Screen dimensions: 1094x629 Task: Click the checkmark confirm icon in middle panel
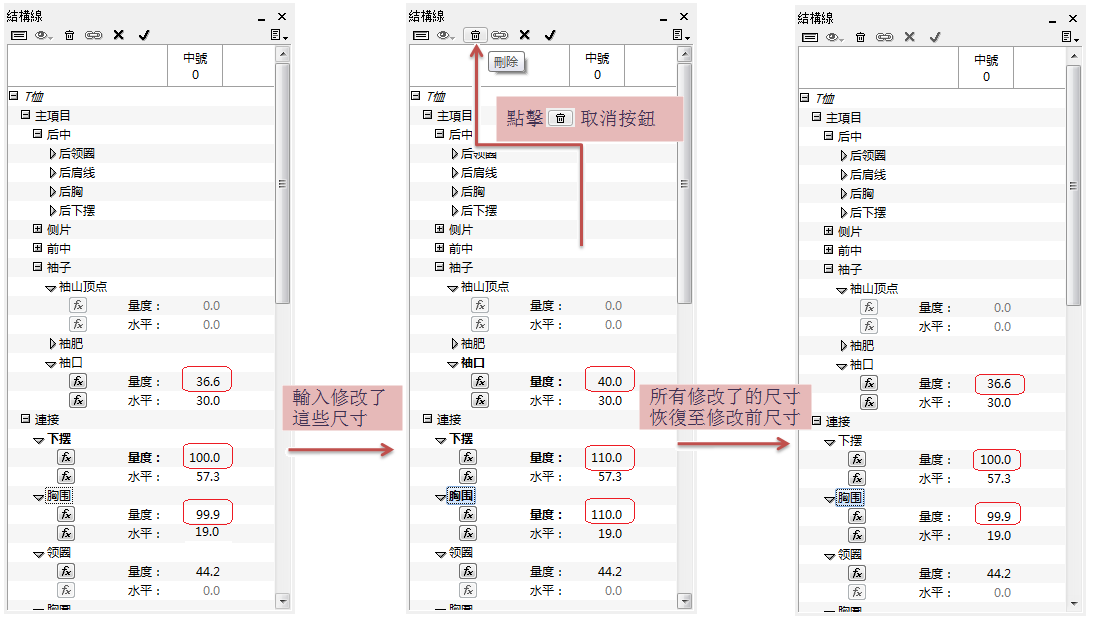549,35
